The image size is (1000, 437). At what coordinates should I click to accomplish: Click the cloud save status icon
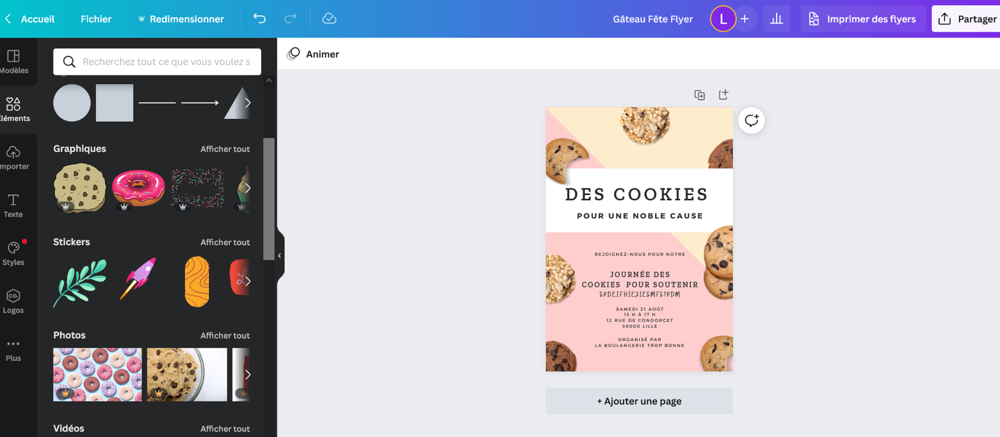329,19
